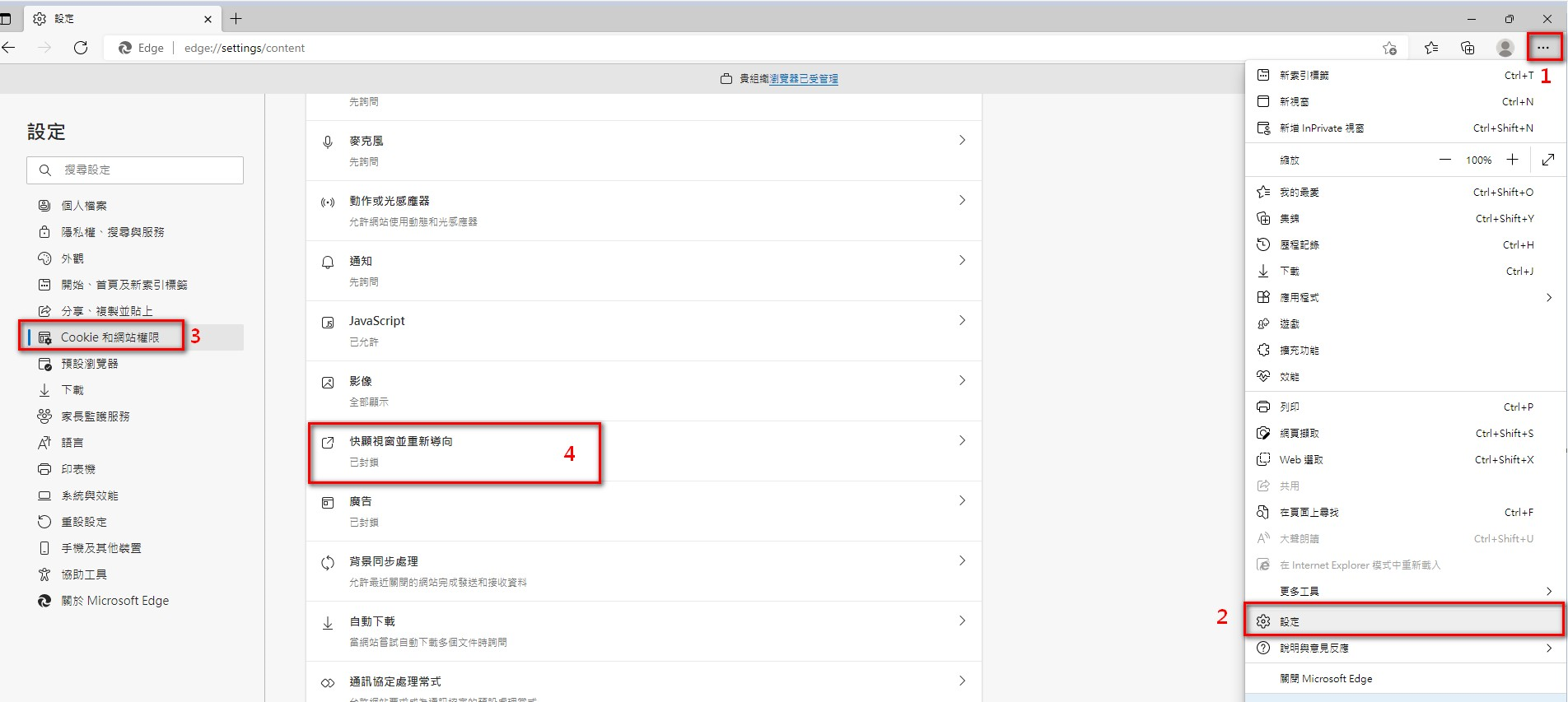Open the Collections toolbar icon
Image resolution: width=1568 pixels, height=702 pixels.
click(x=1468, y=48)
